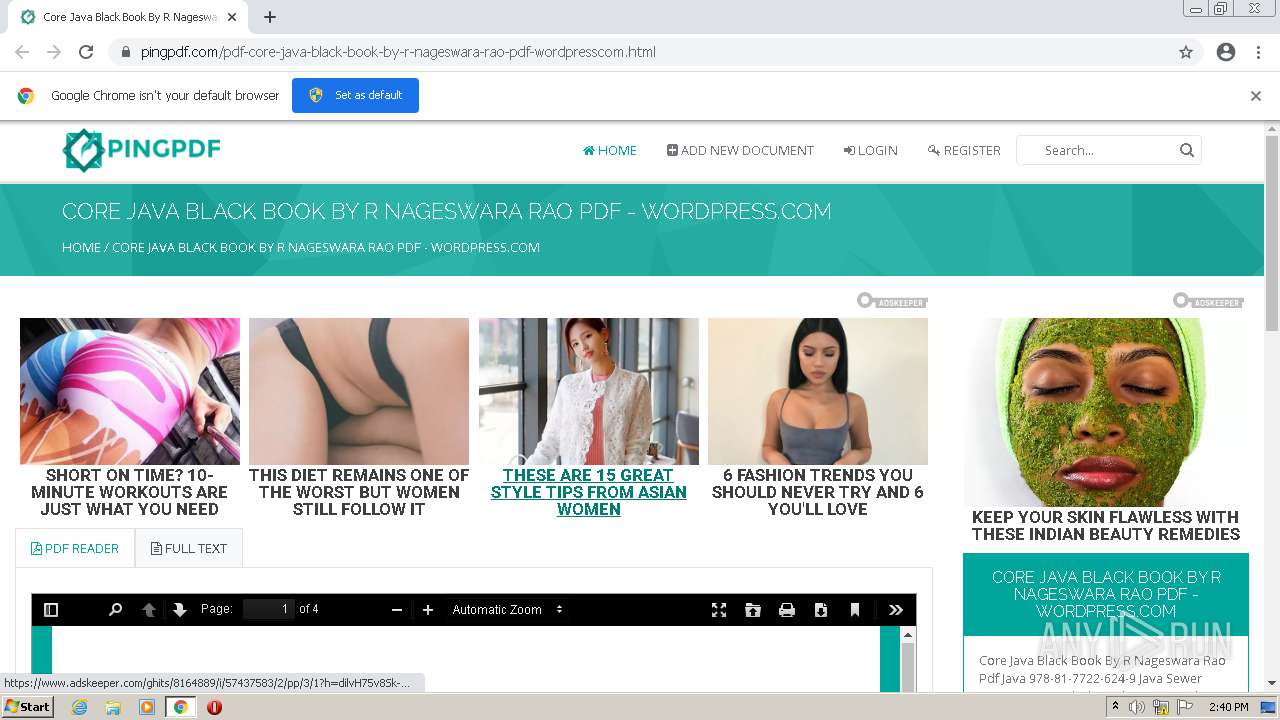Open the Automatic Zoom dropdown
Image resolution: width=1280 pixels, height=720 pixels.
pos(508,610)
